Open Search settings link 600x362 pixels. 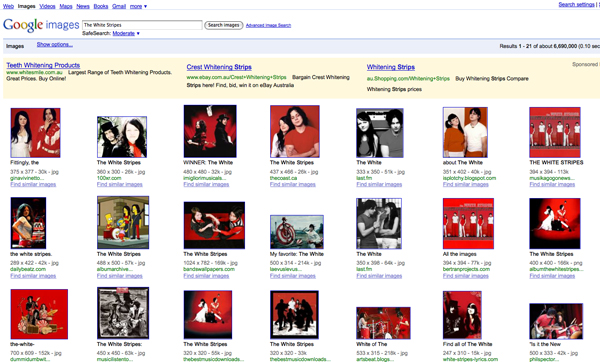[576, 5]
